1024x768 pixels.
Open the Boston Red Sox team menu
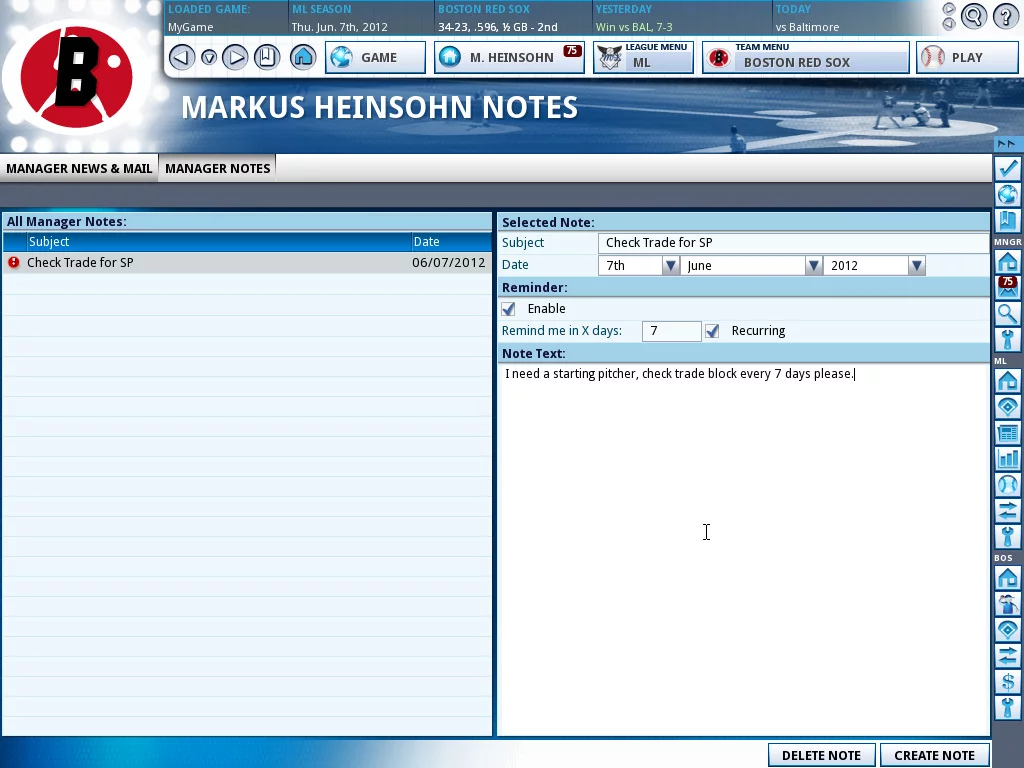(x=806, y=57)
